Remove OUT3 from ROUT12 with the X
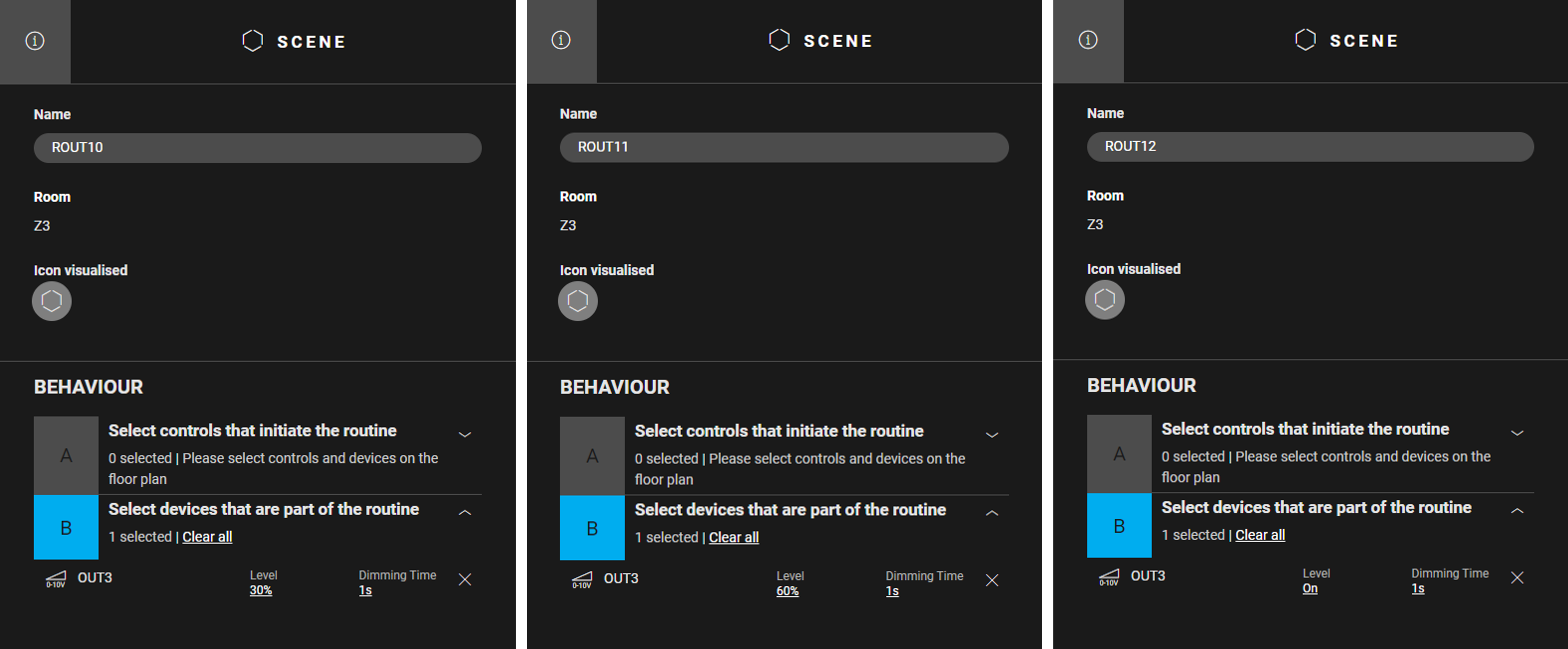 [x=1518, y=578]
